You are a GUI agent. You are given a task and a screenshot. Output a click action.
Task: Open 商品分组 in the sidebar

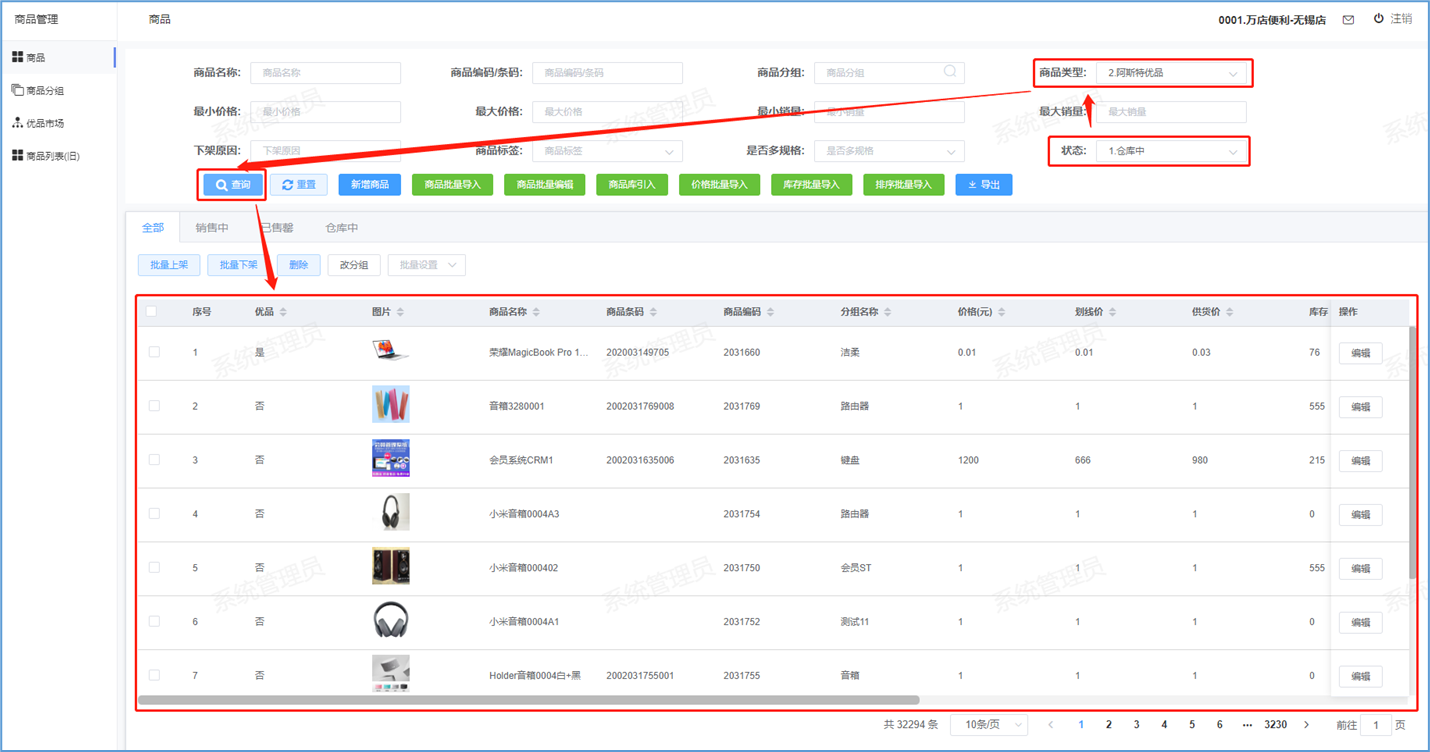[x=45, y=90]
